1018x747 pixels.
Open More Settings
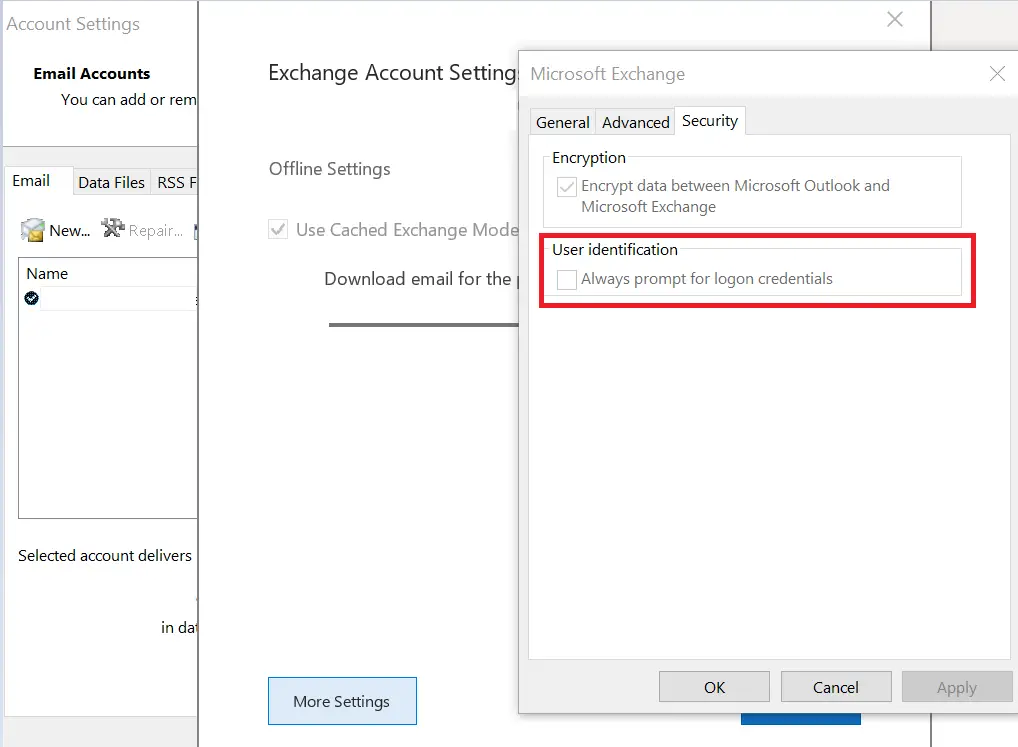click(x=342, y=701)
